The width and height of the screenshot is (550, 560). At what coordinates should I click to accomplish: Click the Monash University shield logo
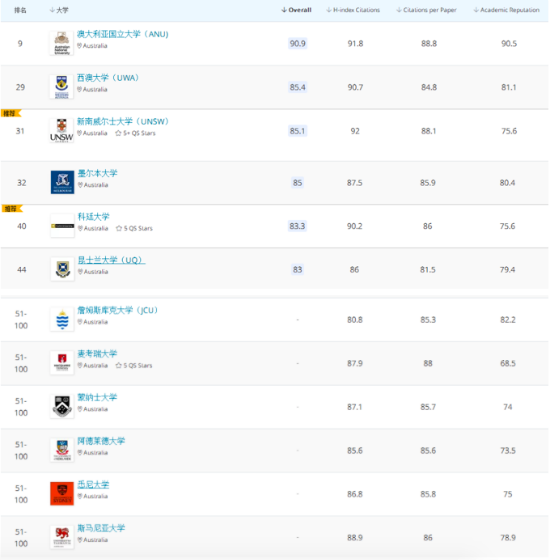[x=62, y=406]
